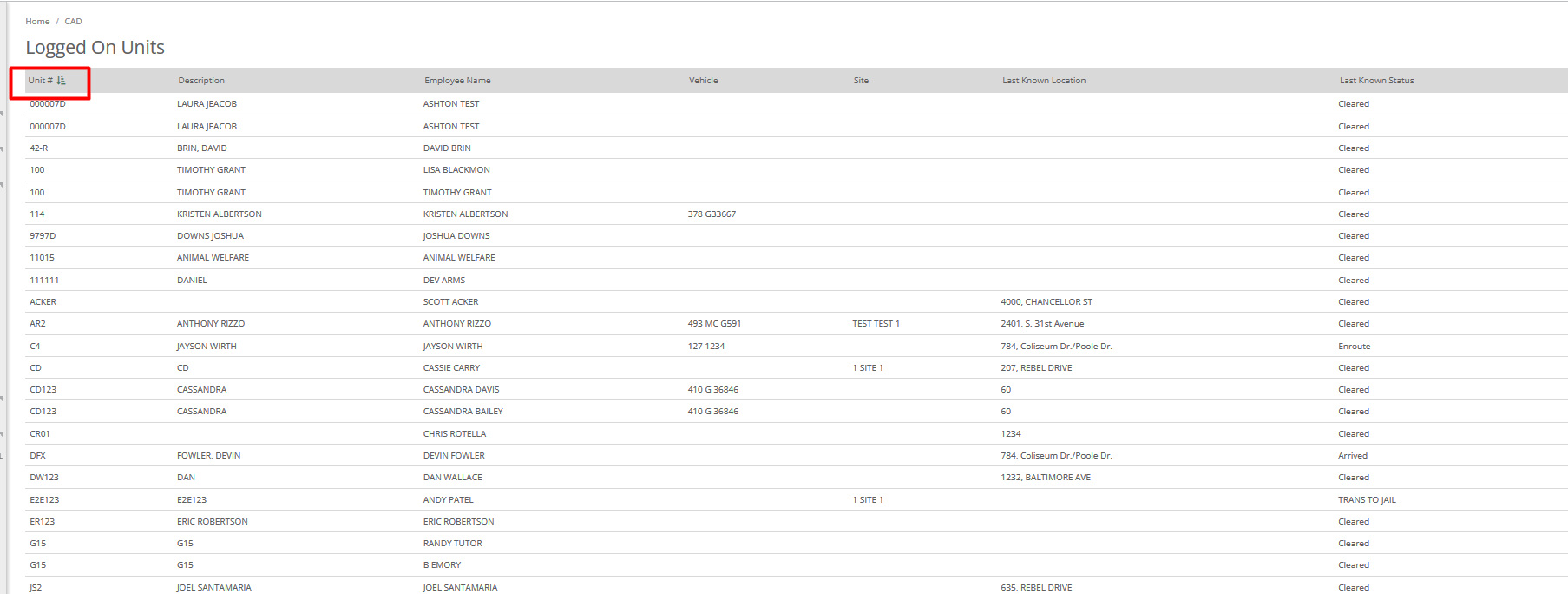1568x594 pixels.
Task: Click TRANS TO JAIL status
Action: (x=1367, y=499)
